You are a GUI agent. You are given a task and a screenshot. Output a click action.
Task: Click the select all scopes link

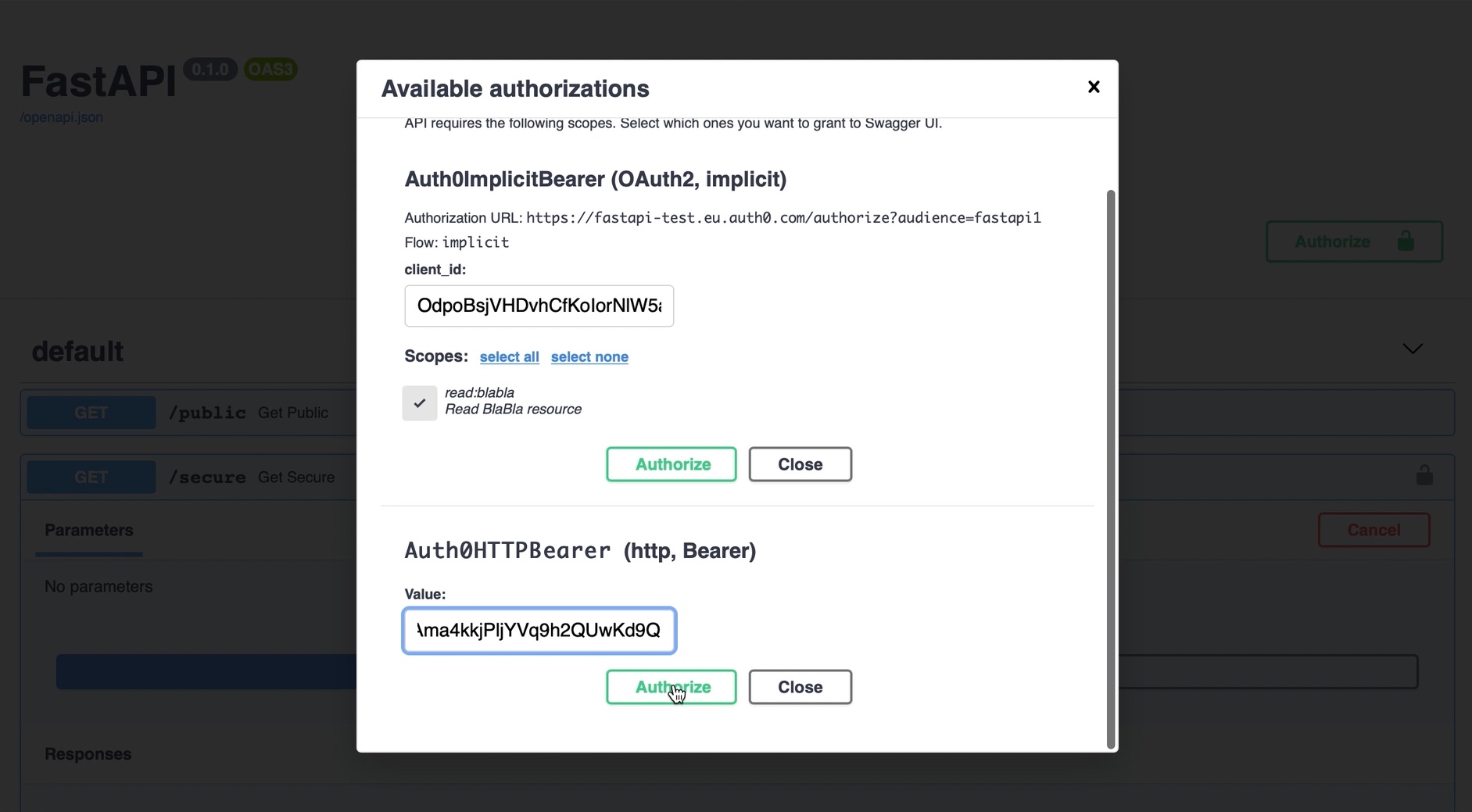tap(509, 356)
